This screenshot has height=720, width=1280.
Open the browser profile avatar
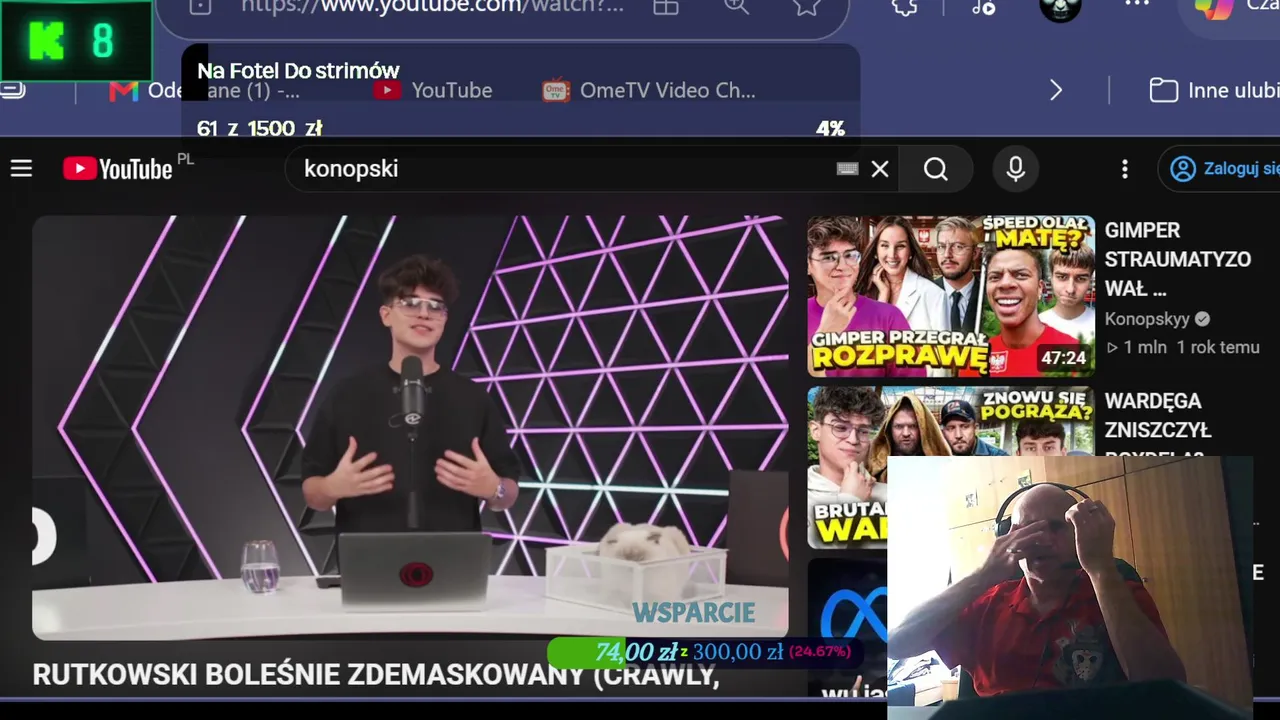pyautogui.click(x=1060, y=9)
